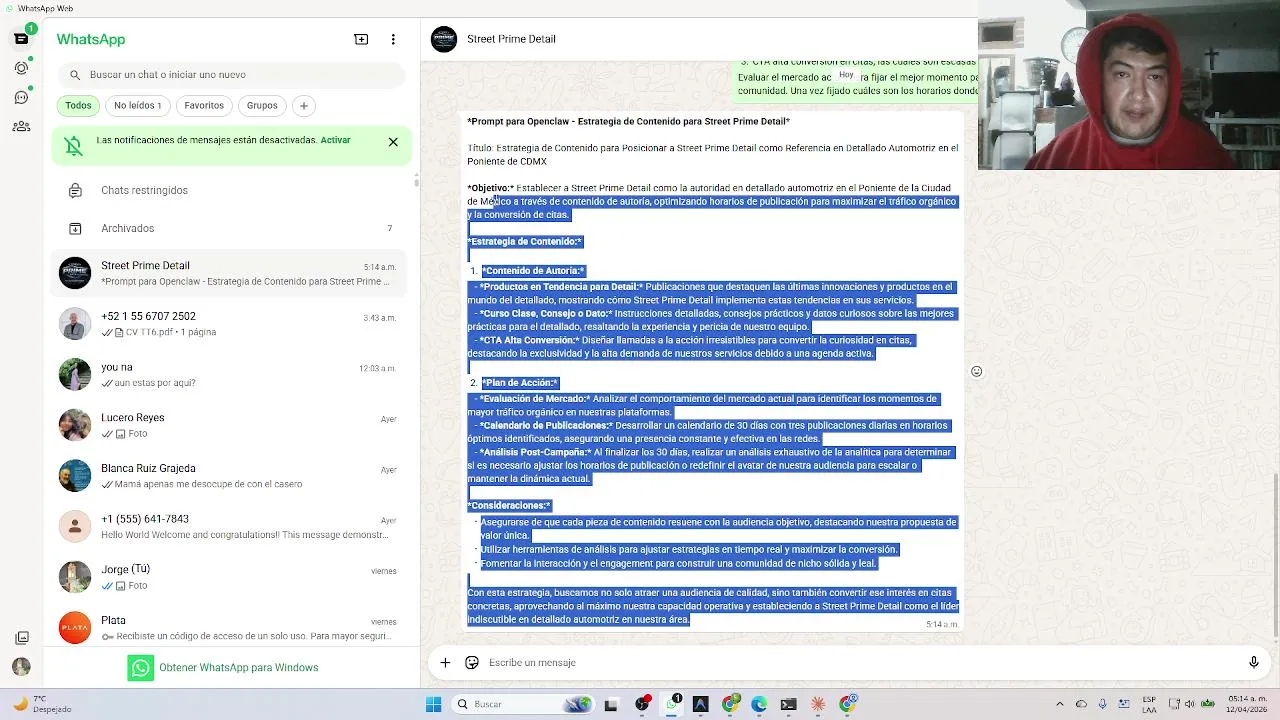Open the terminal taskbar icon
Viewport: 1280px width, 720px height.
[x=788, y=704]
